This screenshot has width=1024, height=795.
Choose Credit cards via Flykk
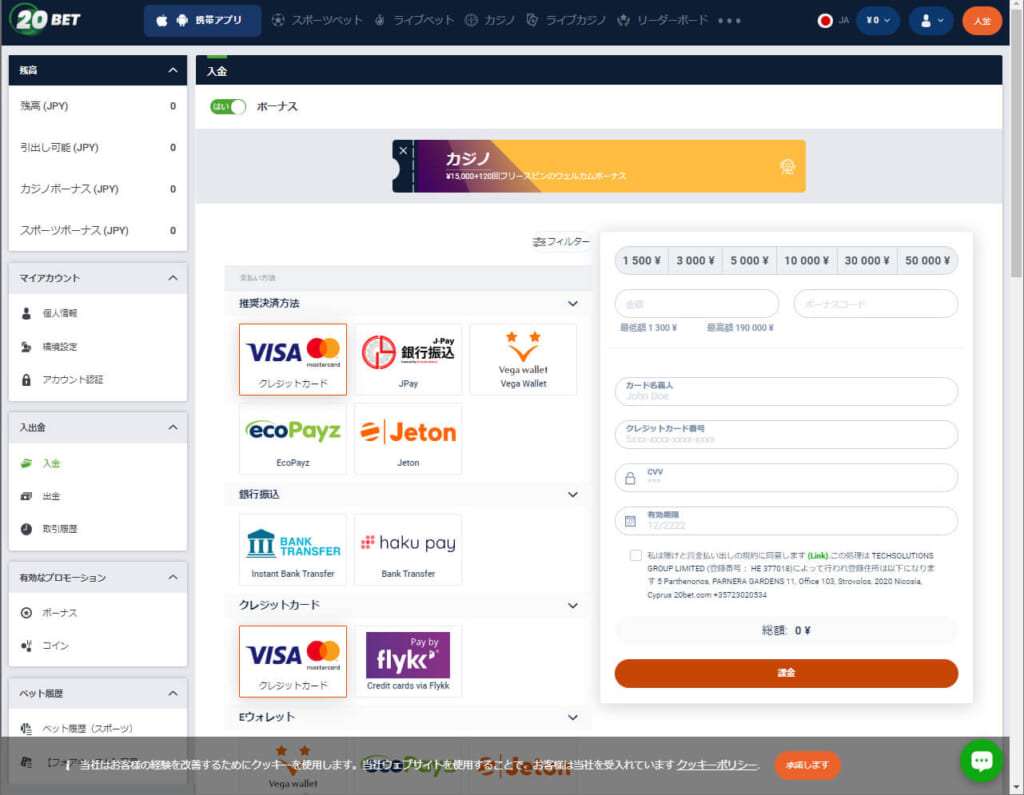tap(408, 661)
